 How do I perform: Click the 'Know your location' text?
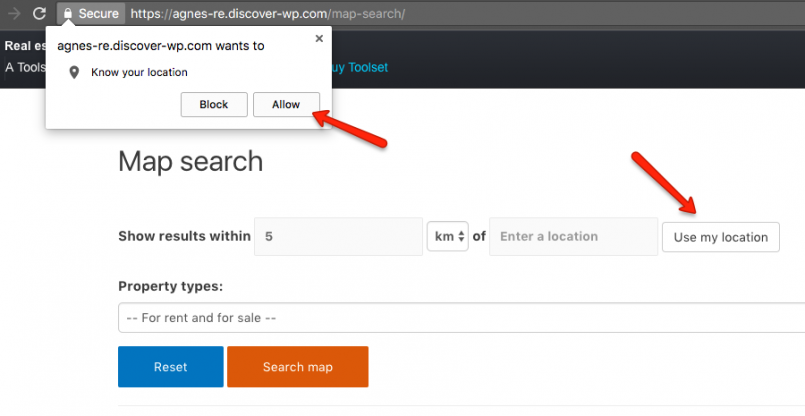click(x=139, y=72)
